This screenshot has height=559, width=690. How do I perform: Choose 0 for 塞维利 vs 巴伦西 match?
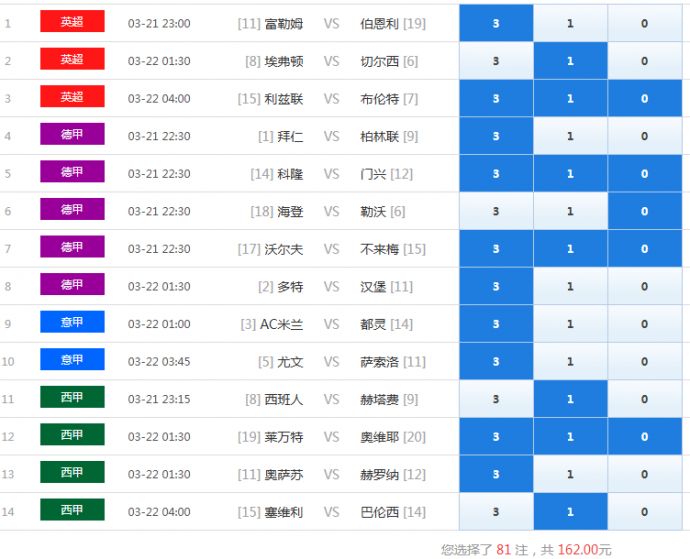click(644, 511)
